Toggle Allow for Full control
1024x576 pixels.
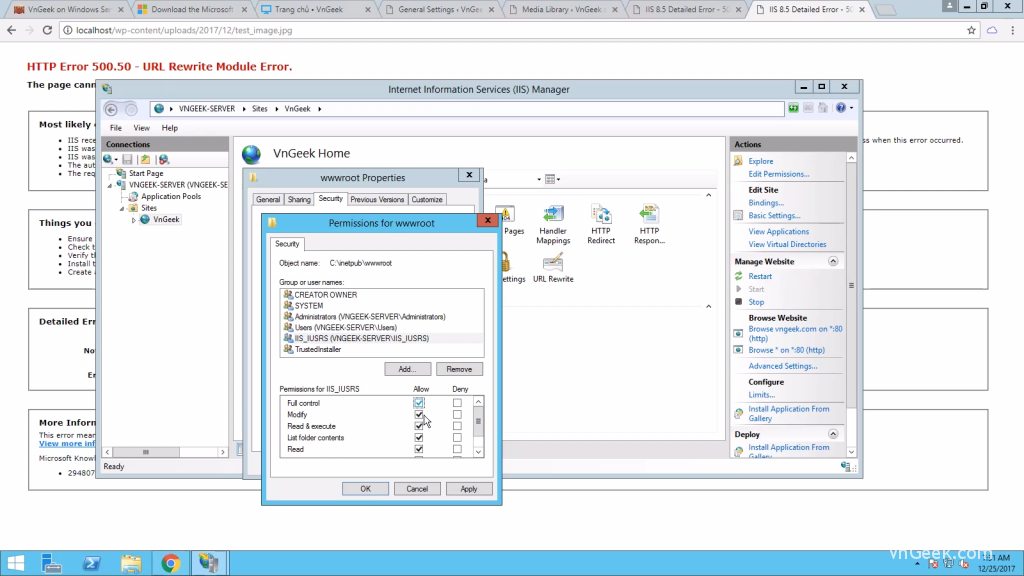[419, 403]
